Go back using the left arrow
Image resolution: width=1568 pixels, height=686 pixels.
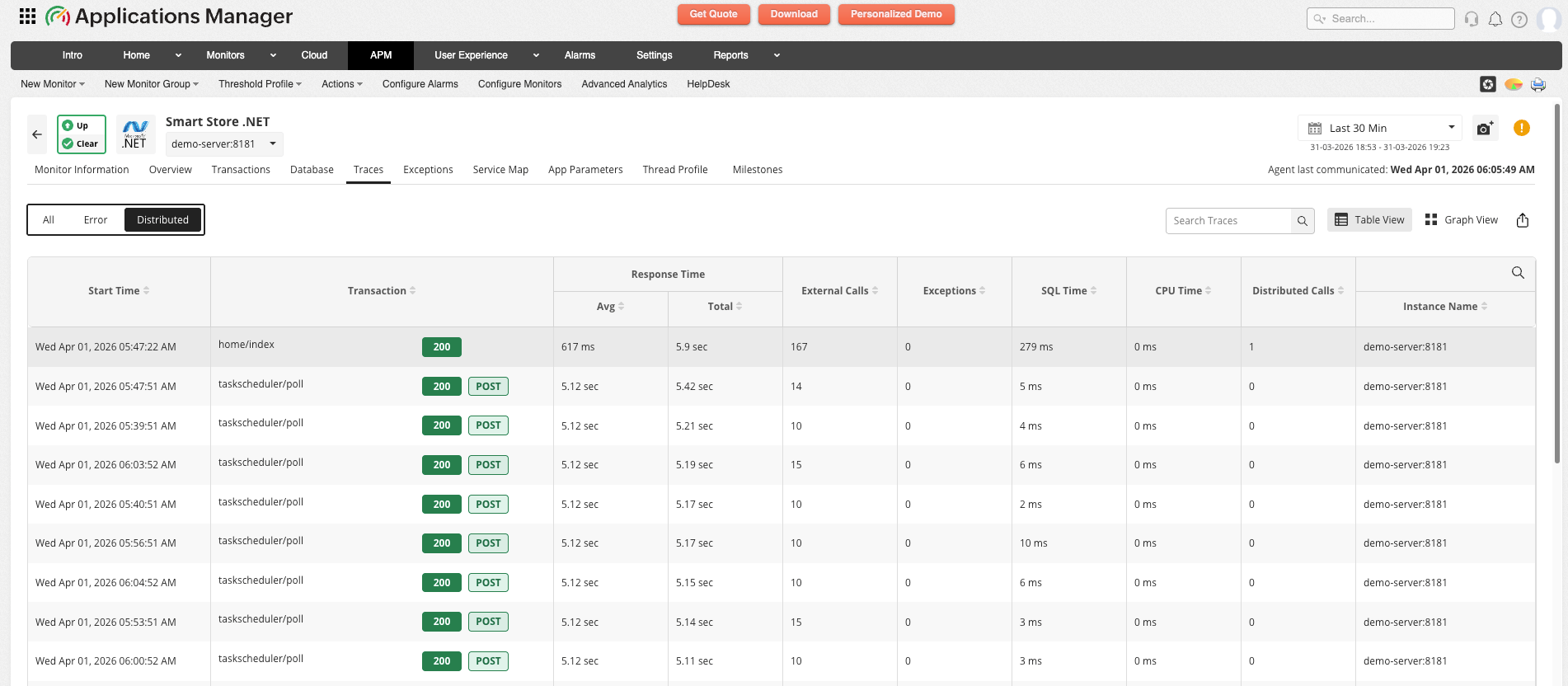37,134
